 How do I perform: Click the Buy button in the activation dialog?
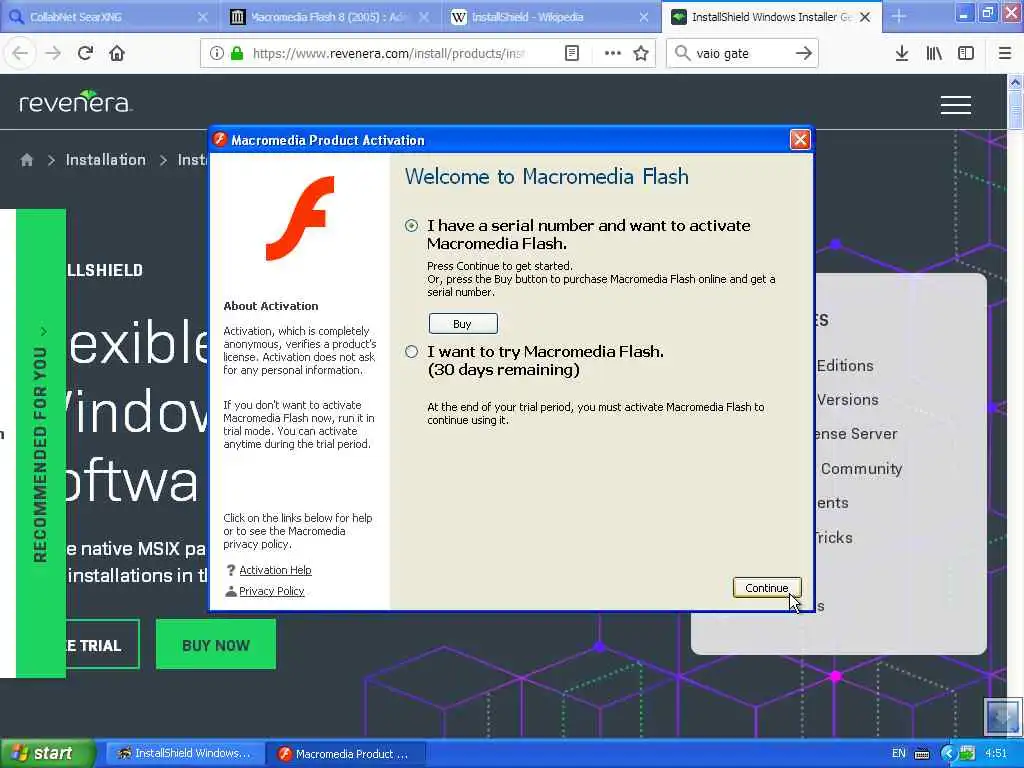463,324
